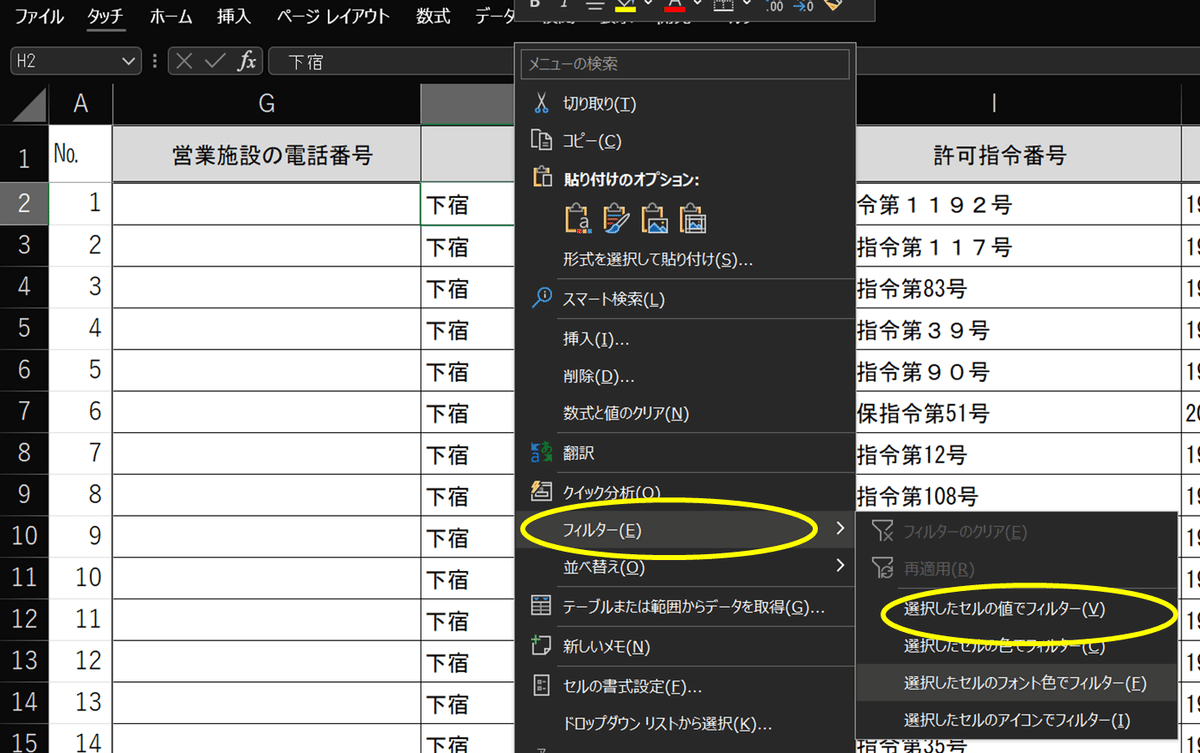Click cell 指令第117号
The height and width of the screenshot is (753, 1200).
(x=1018, y=246)
